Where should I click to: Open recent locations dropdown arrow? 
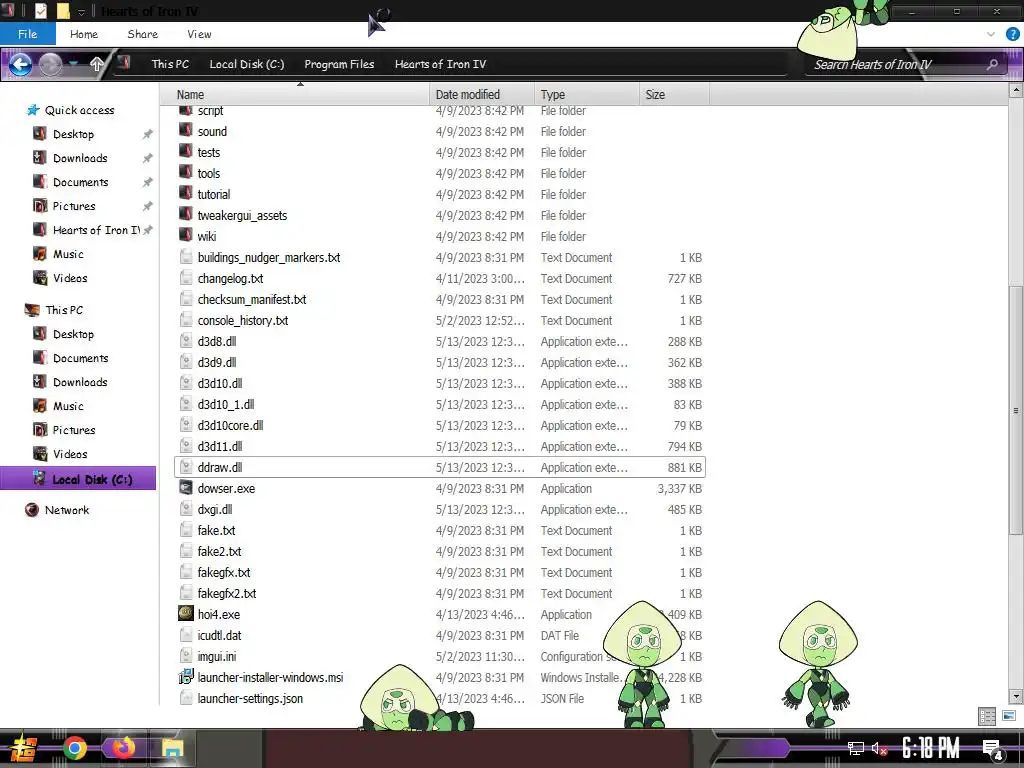pos(74,64)
